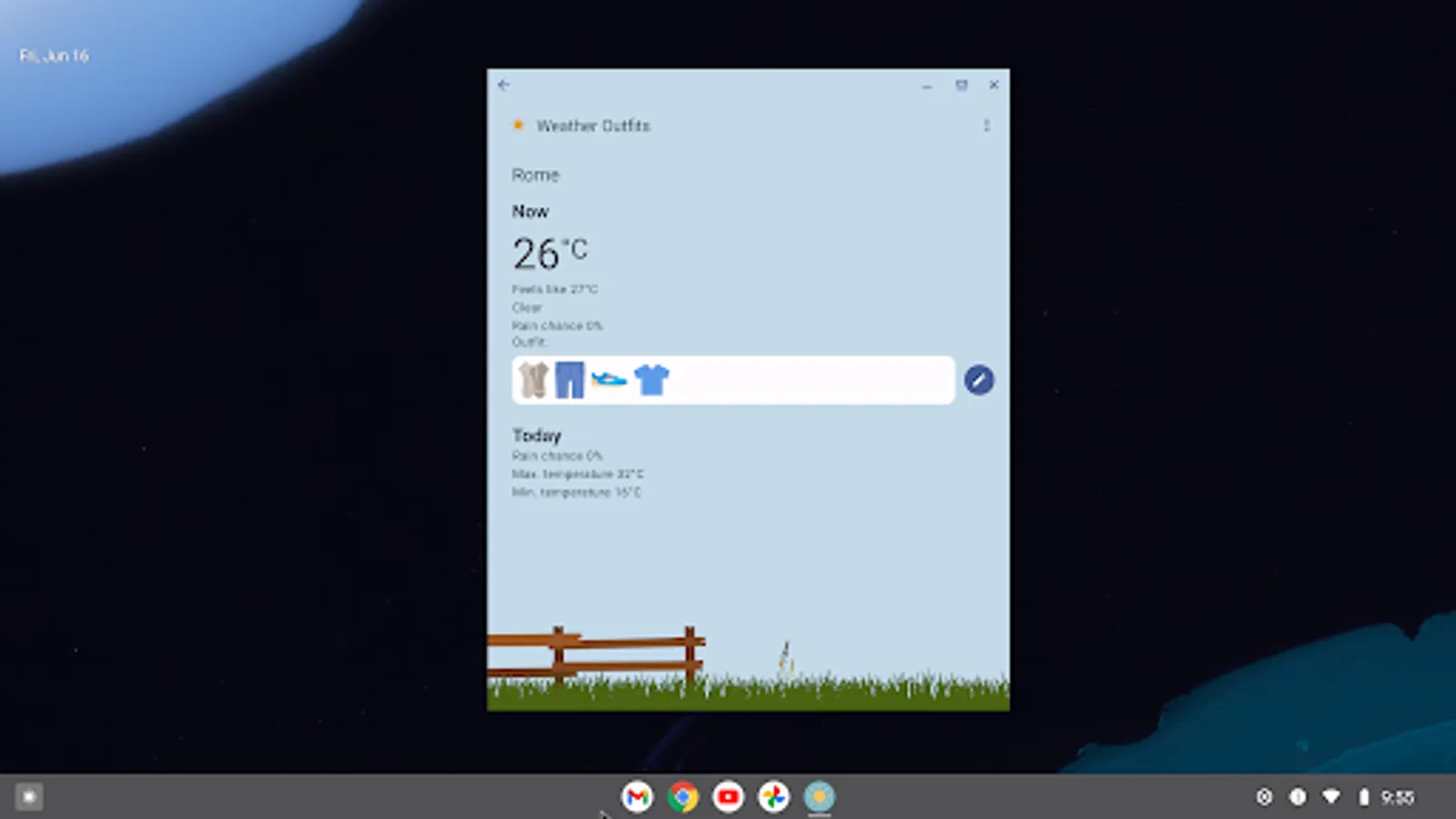1456x819 pixels.
Task: Edit the outfit with the pencil button
Action: (x=979, y=380)
